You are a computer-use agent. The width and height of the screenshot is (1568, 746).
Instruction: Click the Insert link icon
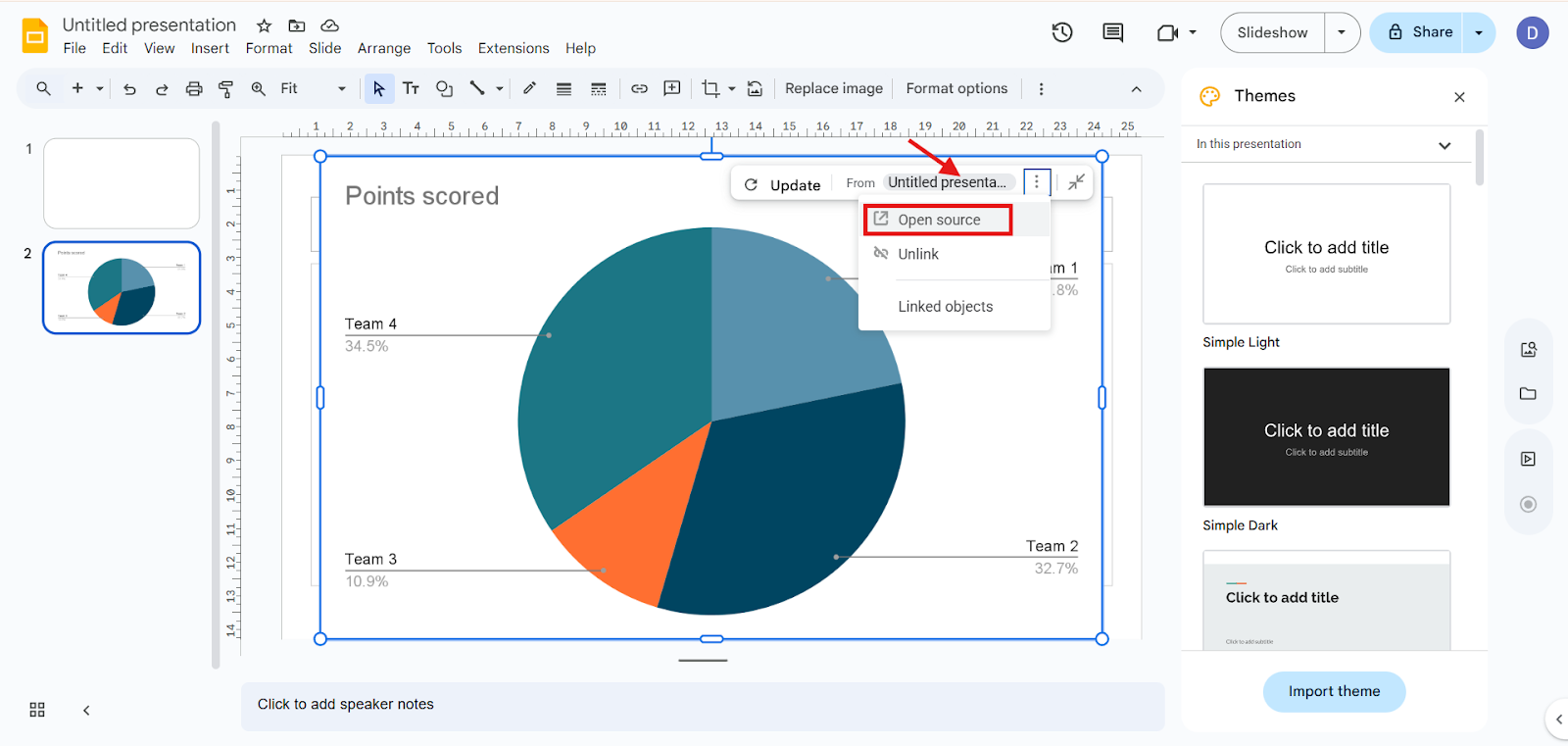[x=639, y=88]
